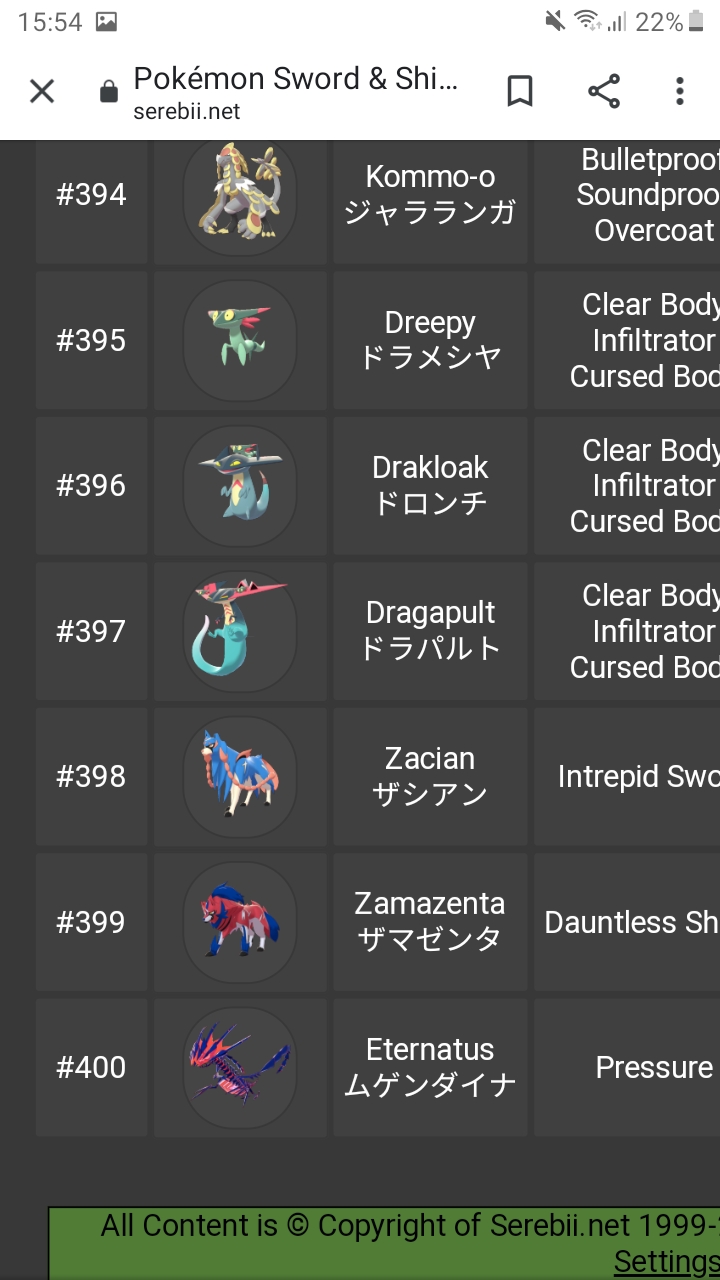Open the Dragapult name link

[430, 613]
